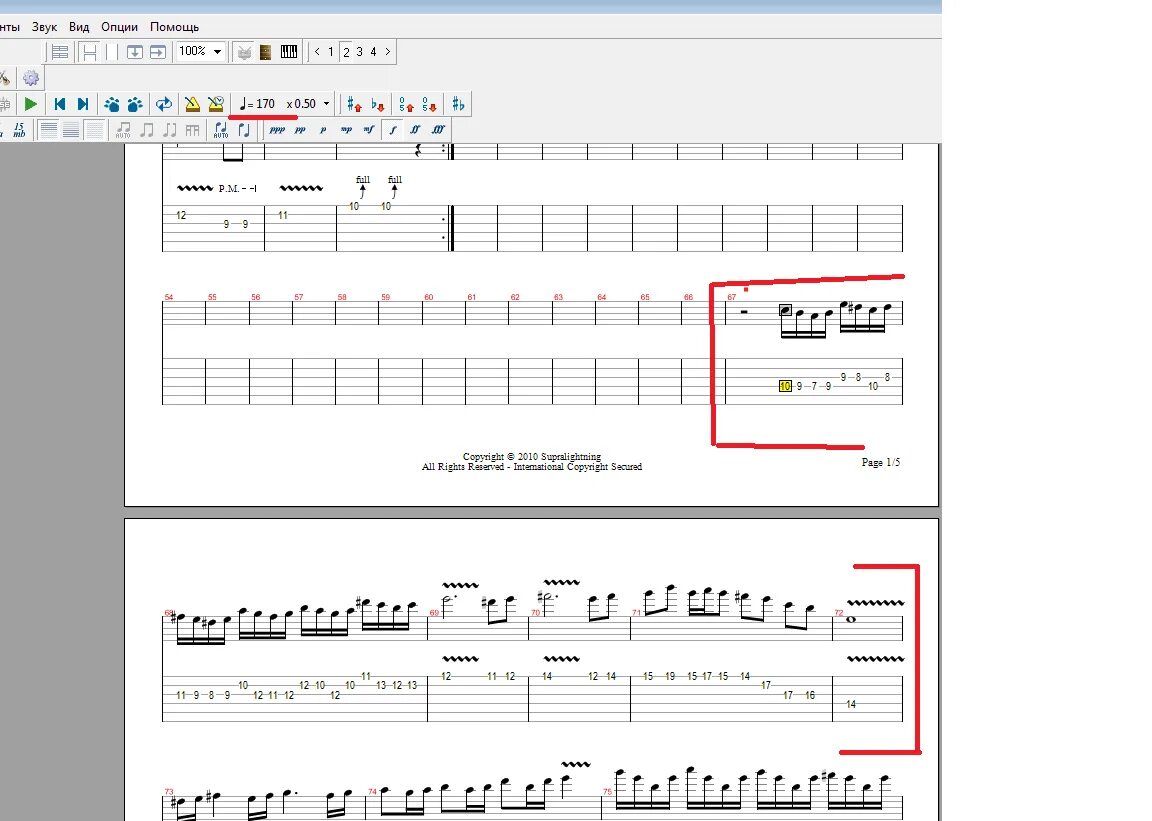Click the whole note in bar 72
The width and height of the screenshot is (1152, 821).
(x=851, y=619)
